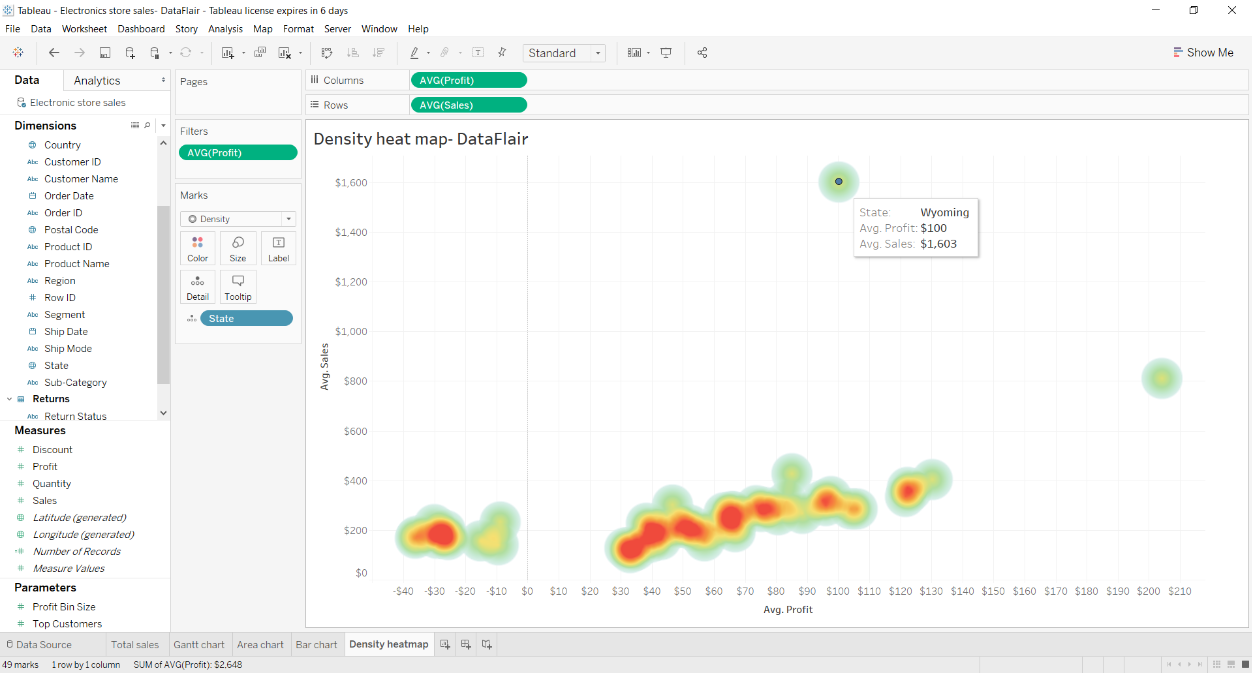Open the Standard fit dropdown
This screenshot has width=1252, height=674.
tap(565, 53)
